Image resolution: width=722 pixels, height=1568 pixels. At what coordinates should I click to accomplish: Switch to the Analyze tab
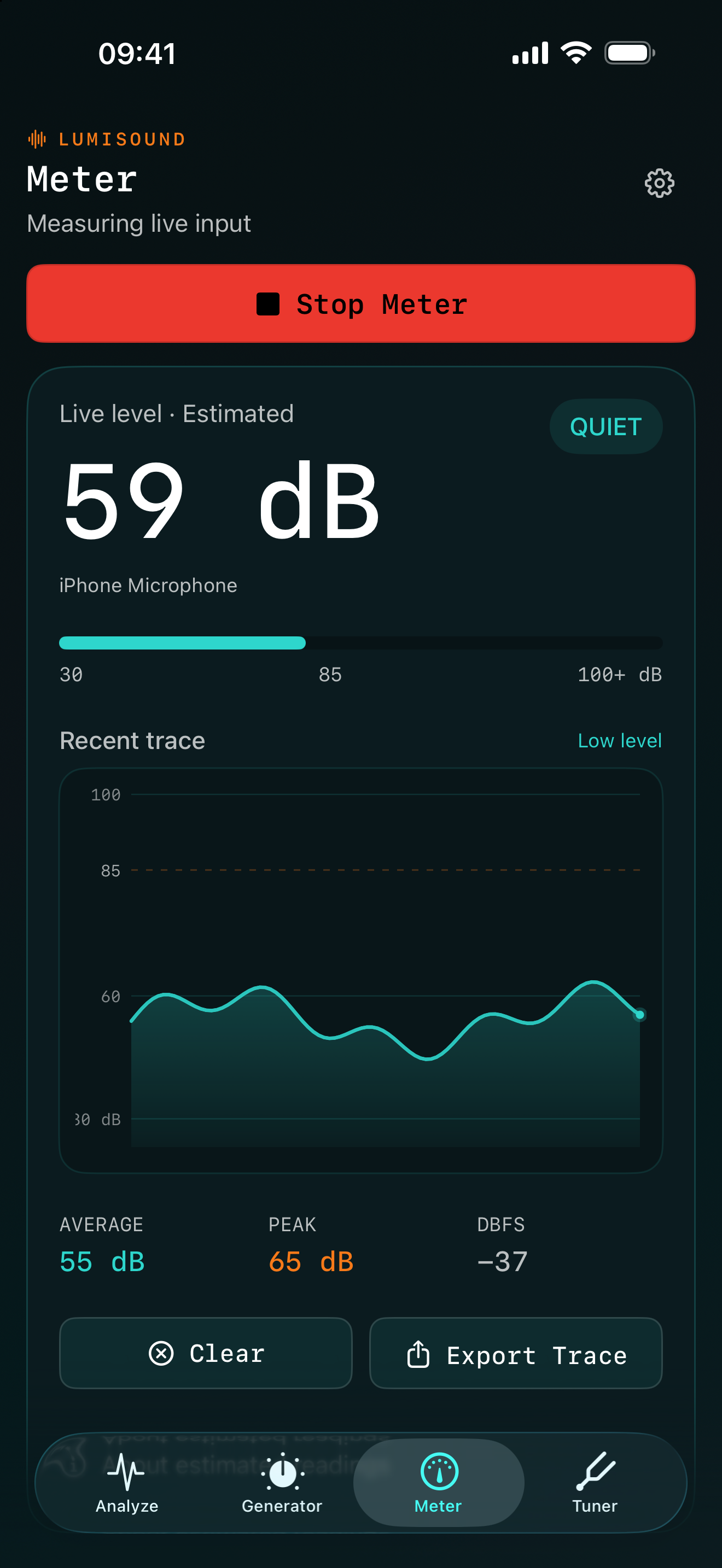pyautogui.click(x=127, y=1482)
